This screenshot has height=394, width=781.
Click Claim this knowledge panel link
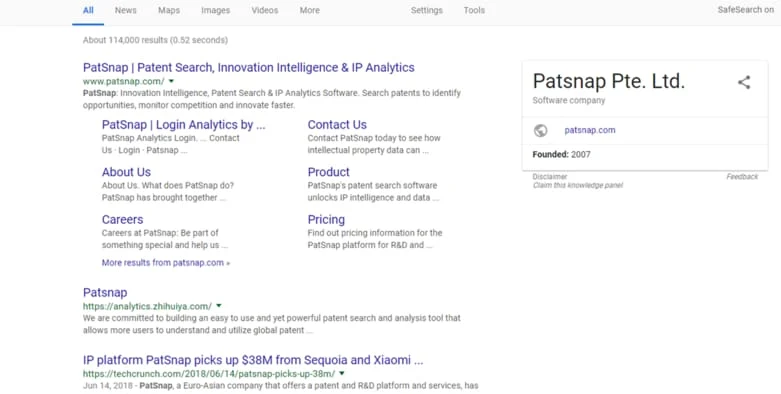578,185
